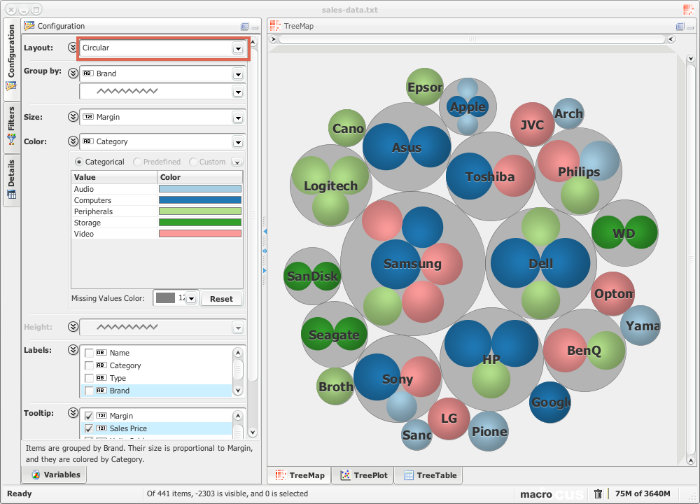Click the Configuration side tab
Image resolution: width=700 pixels, height=504 pixels.
tap(11, 58)
